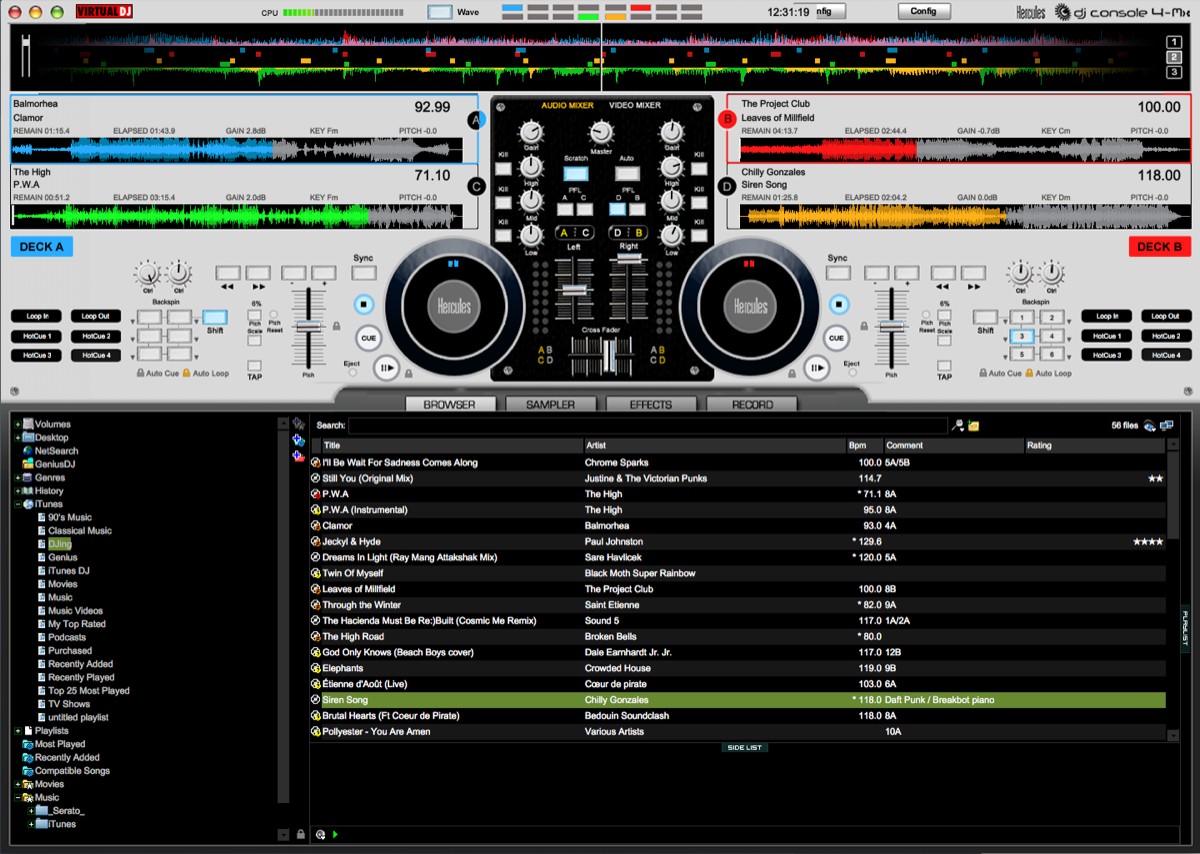The image size is (1200, 854).
Task: Open the GeniusDJ folder icon
Action: 28,464
